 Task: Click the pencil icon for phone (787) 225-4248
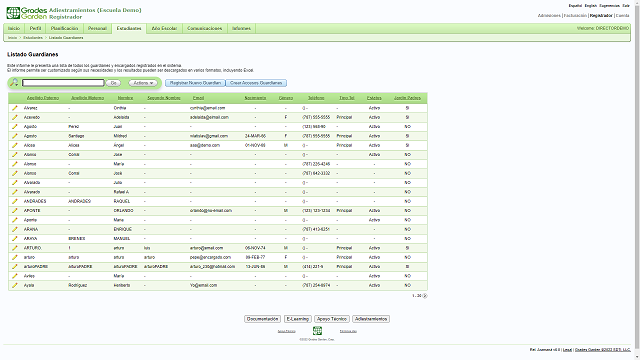coord(15,164)
